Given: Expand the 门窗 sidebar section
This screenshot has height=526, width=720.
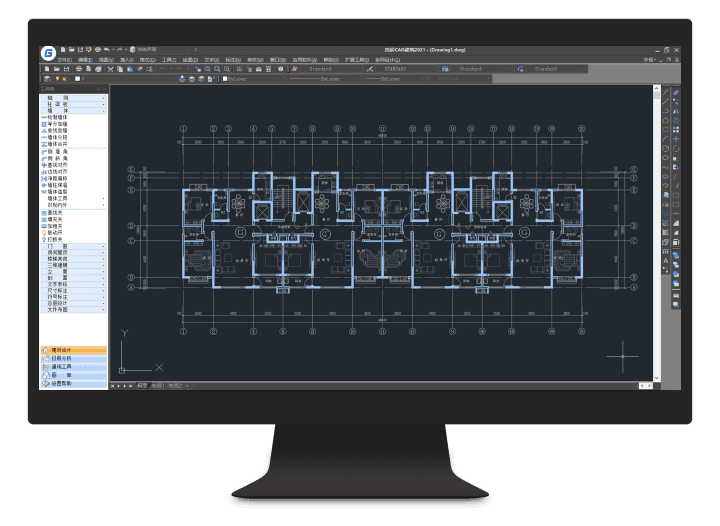Looking at the screenshot, I should click(x=73, y=246).
